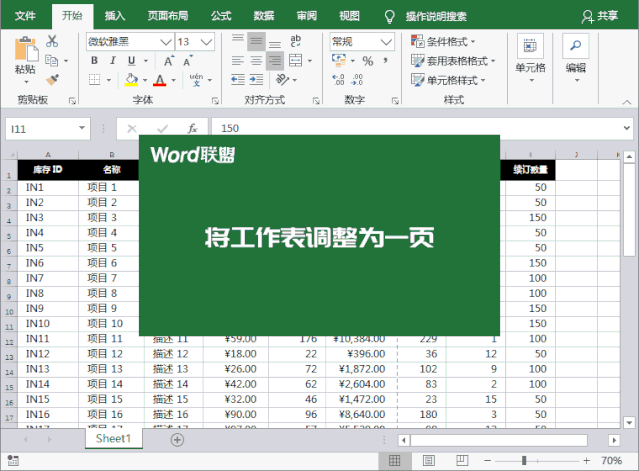Click the align left icon
The height and width of the screenshot is (471, 639).
(x=238, y=61)
